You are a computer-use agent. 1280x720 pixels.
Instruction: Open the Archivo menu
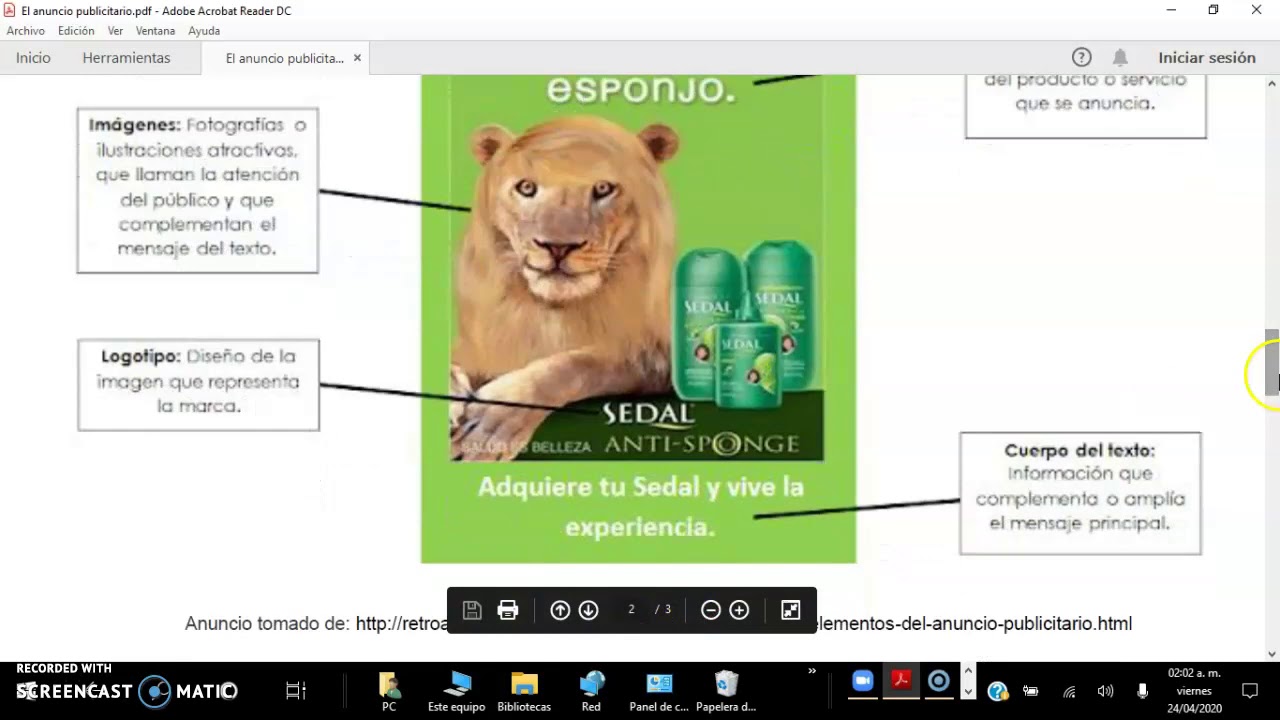point(25,31)
